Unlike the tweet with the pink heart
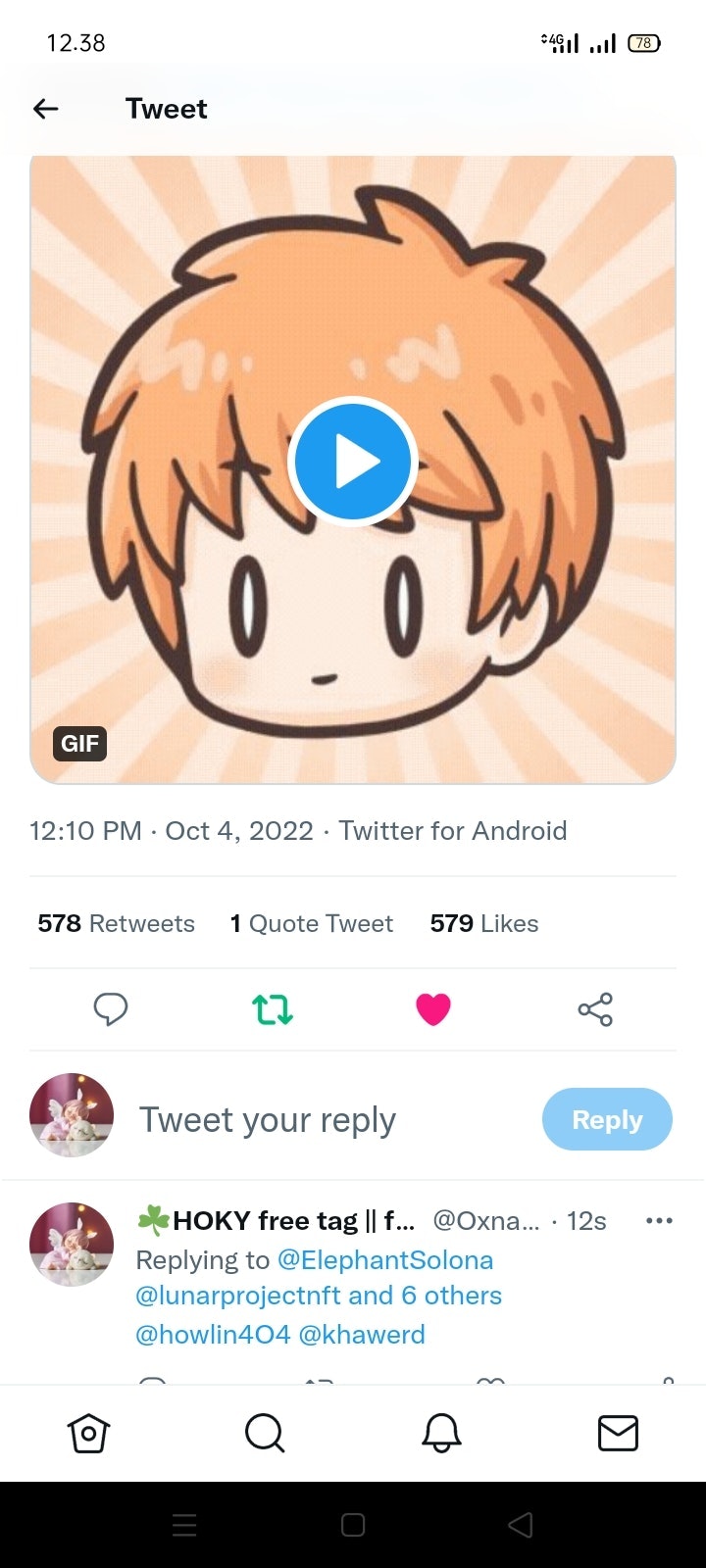This screenshot has height=1568, width=706. coord(432,1008)
